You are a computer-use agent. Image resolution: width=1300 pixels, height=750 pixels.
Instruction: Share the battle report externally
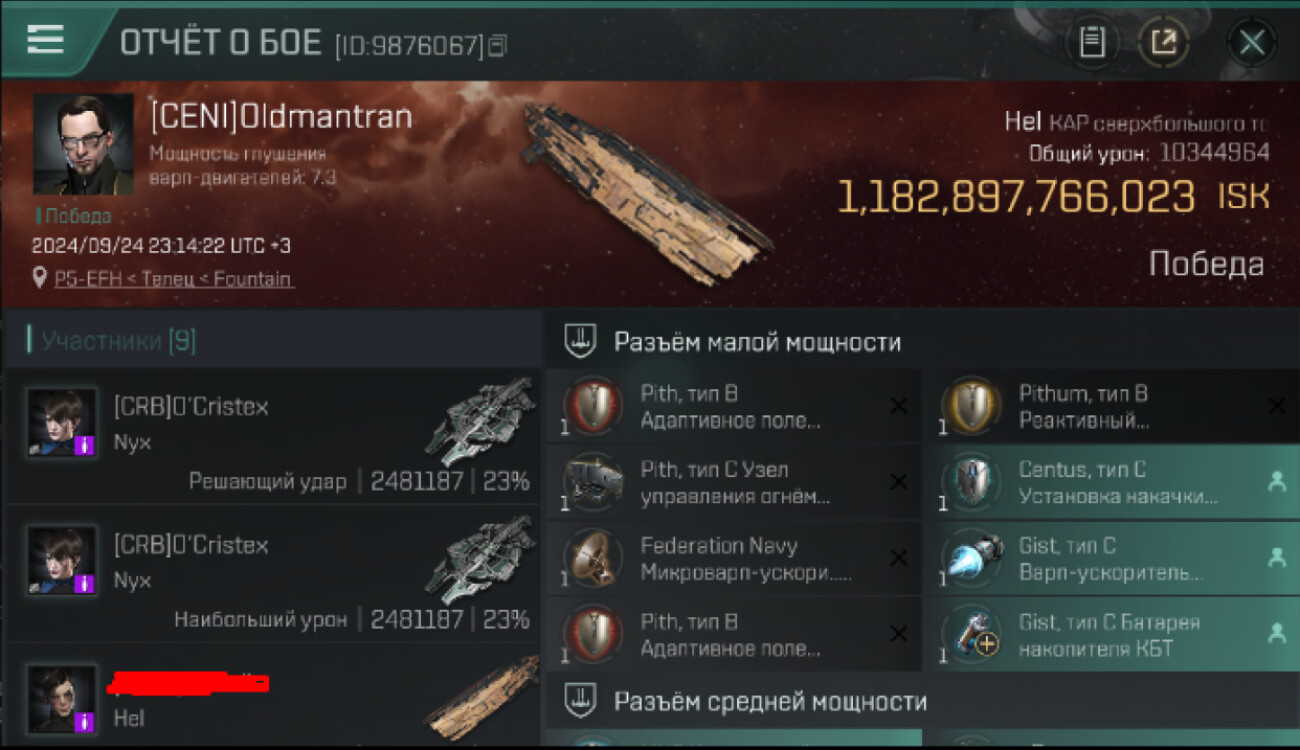pos(1164,43)
